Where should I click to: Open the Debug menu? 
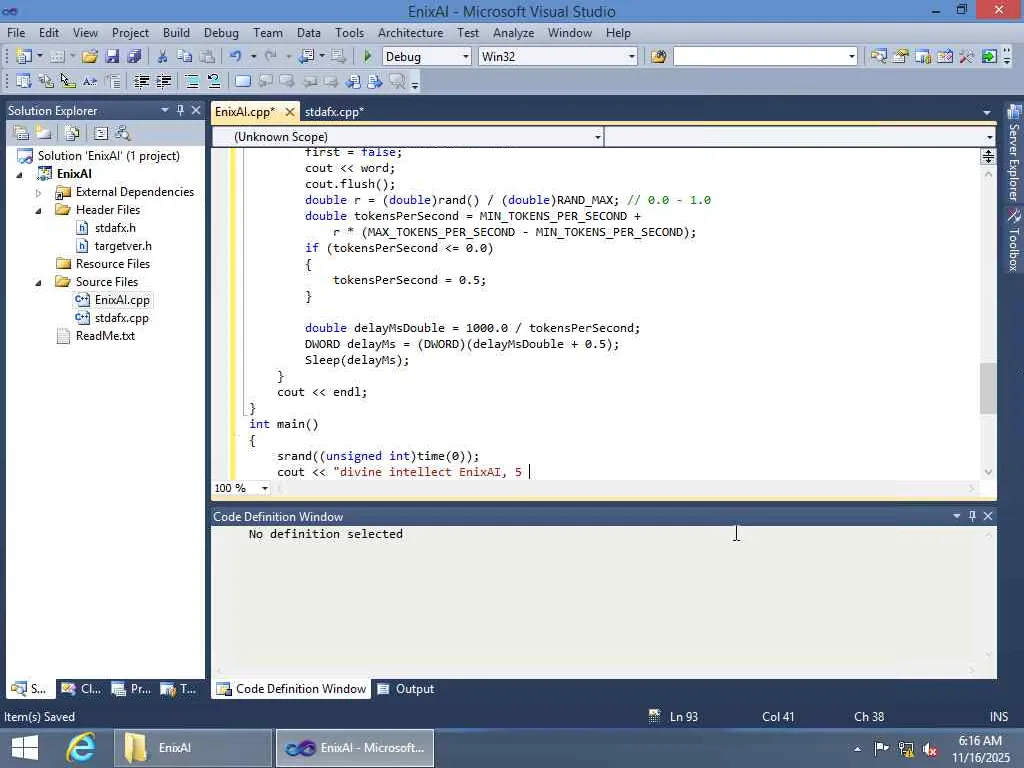coord(221,33)
